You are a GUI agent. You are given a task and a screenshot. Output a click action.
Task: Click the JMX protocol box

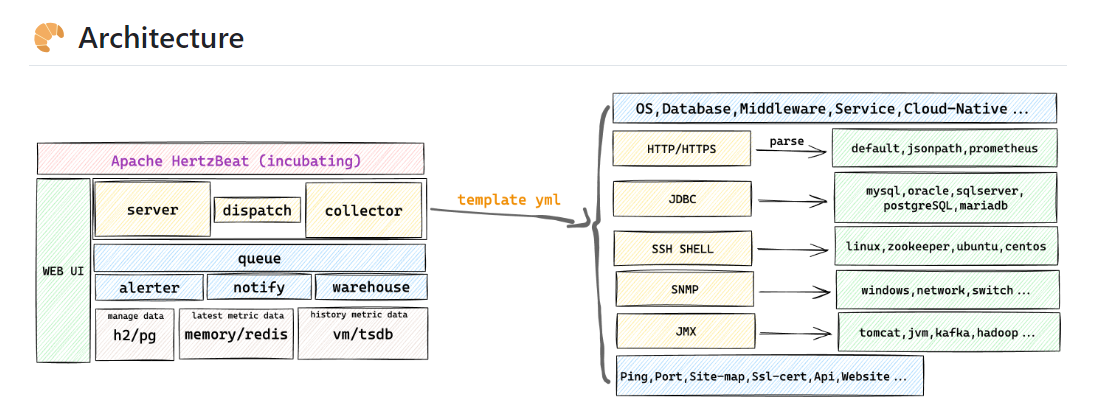point(686,331)
